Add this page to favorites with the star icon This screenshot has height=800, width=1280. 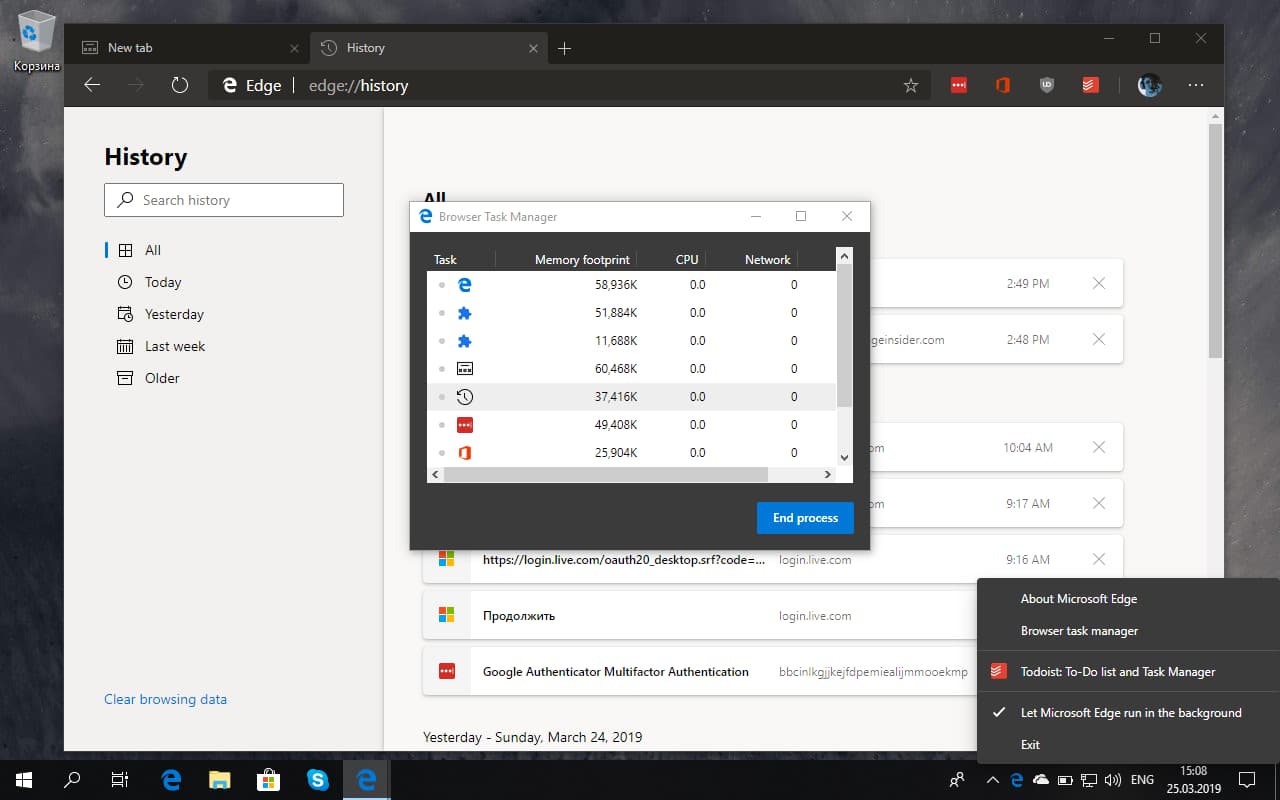(x=911, y=86)
